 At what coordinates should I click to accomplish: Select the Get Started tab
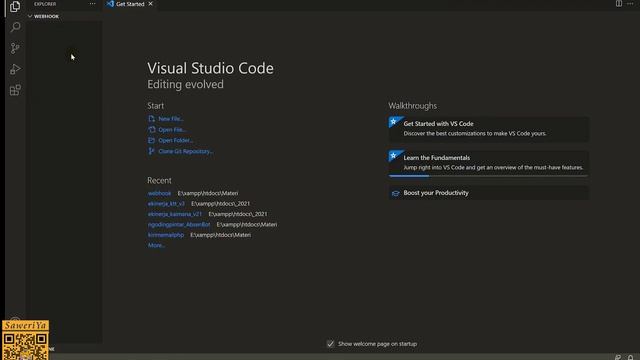(130, 4)
